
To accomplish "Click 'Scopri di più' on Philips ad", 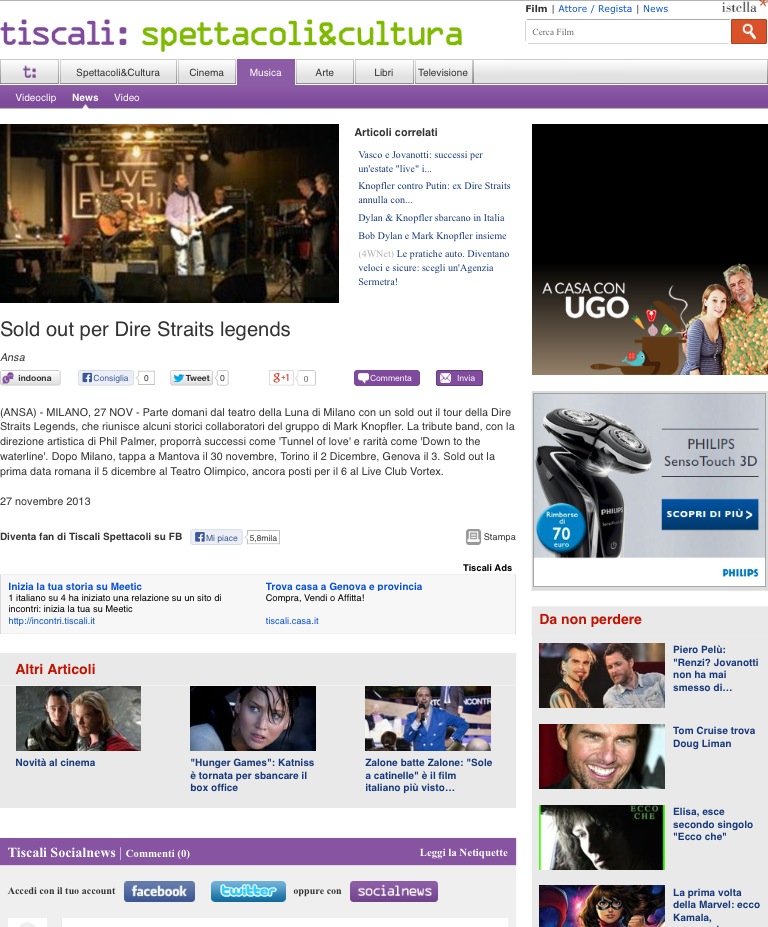I will (709, 514).
